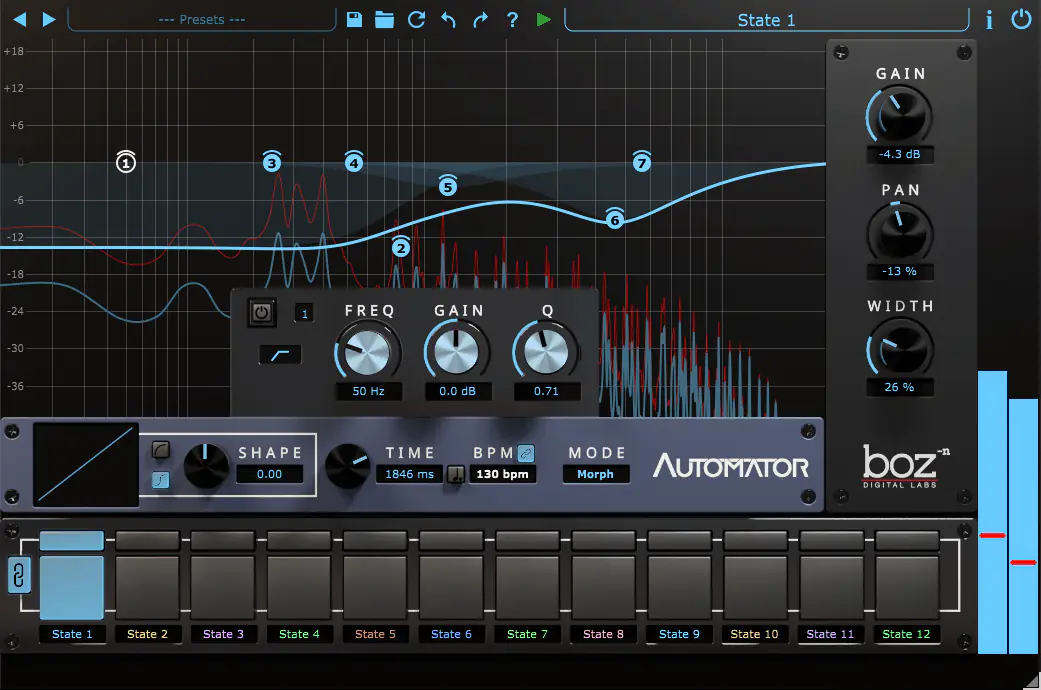Viewport: 1041px width, 690px height.
Task: Click the TIME knob
Action: (347, 466)
